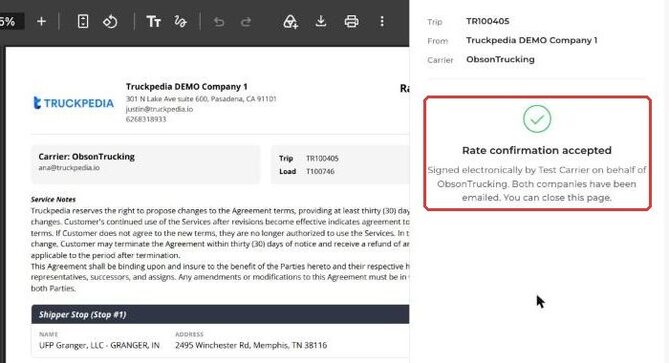Click justin@truckpedia.io email
The image size is (669, 363).
159,109
